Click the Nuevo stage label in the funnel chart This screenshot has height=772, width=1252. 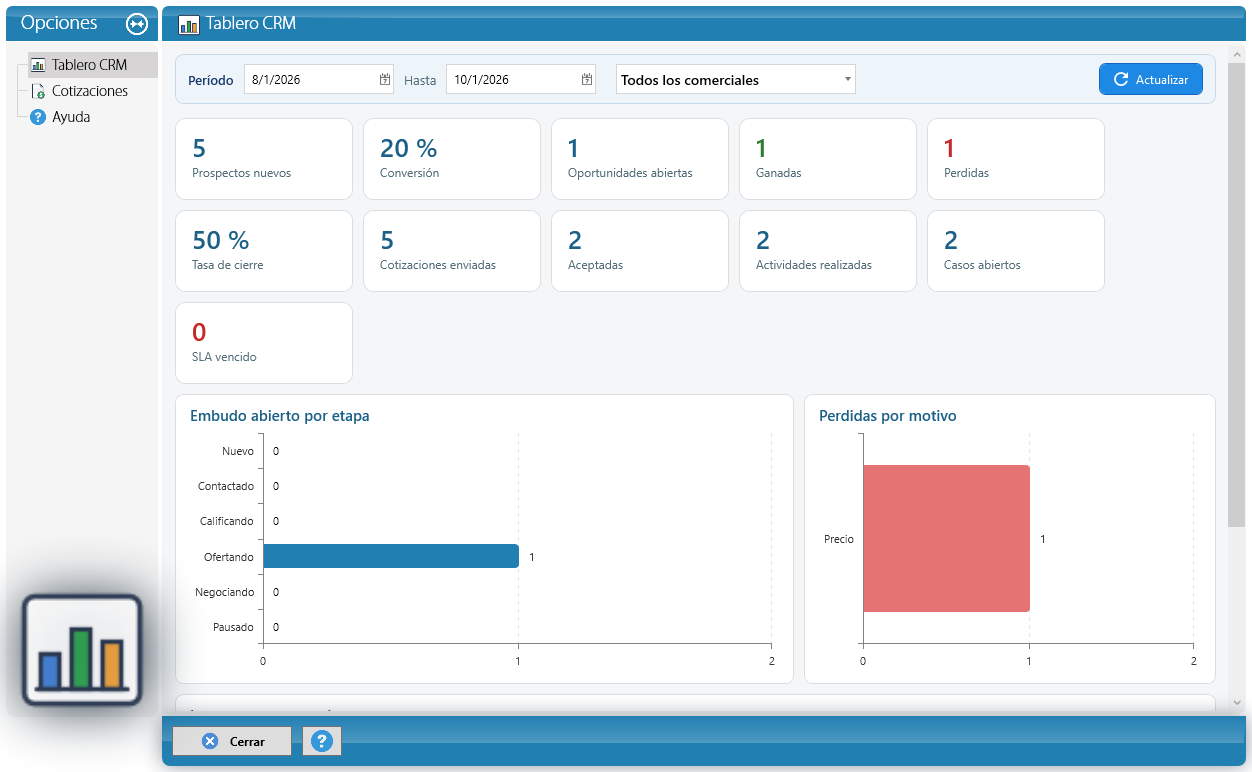pos(238,451)
